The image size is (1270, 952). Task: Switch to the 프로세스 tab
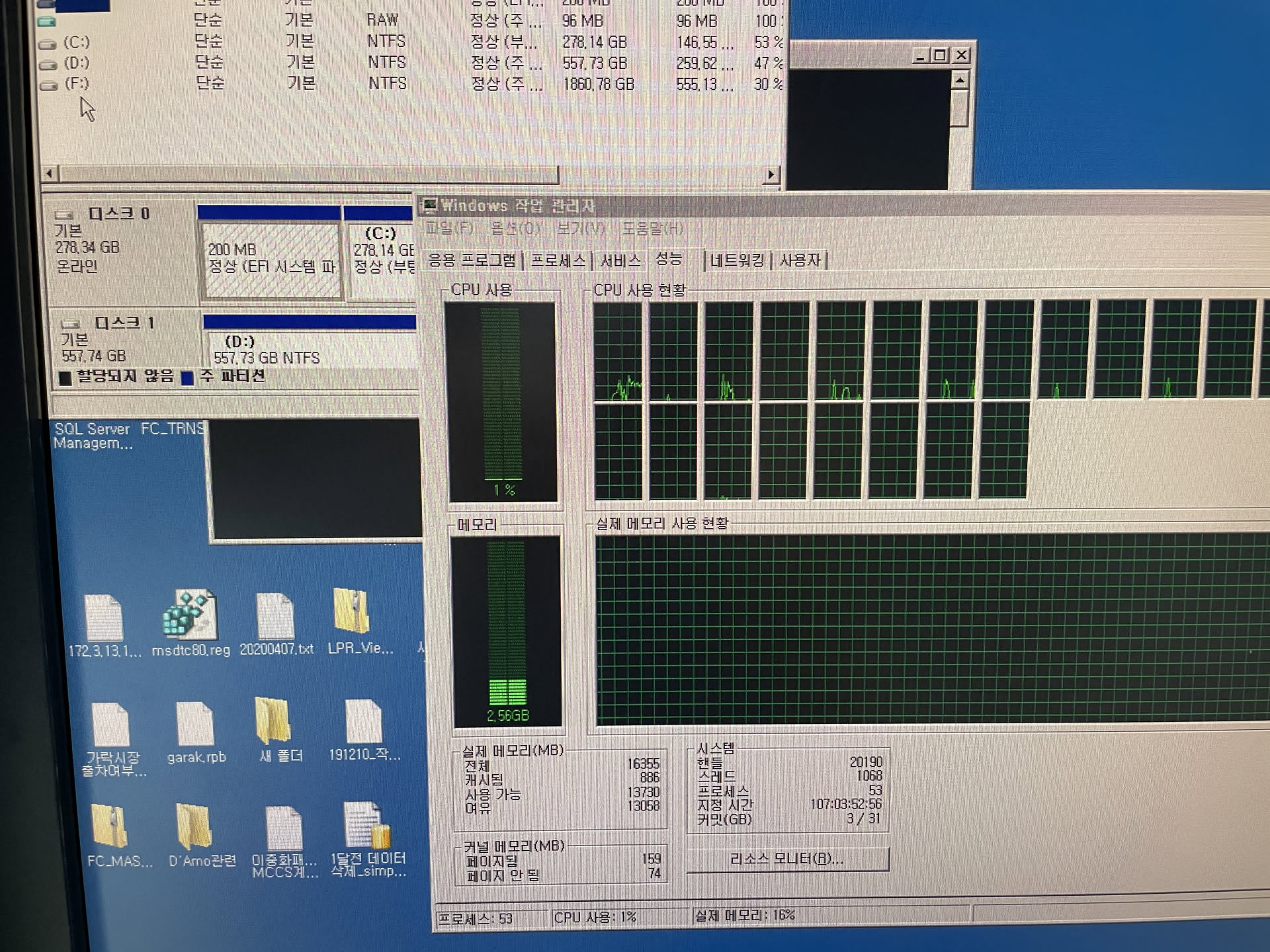558,260
